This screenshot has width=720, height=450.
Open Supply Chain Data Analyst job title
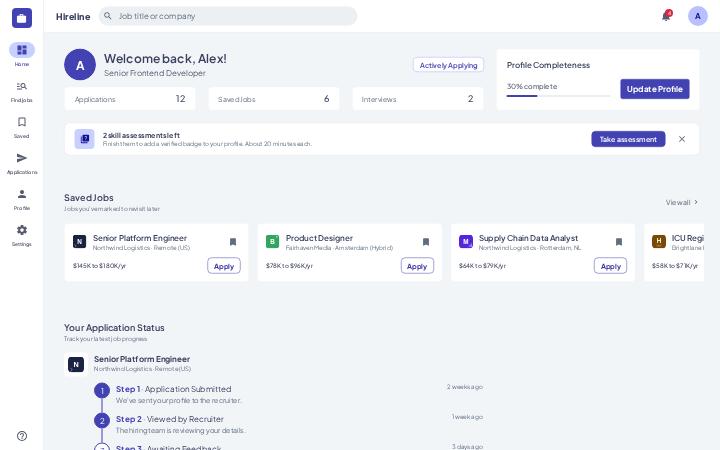[528, 238]
